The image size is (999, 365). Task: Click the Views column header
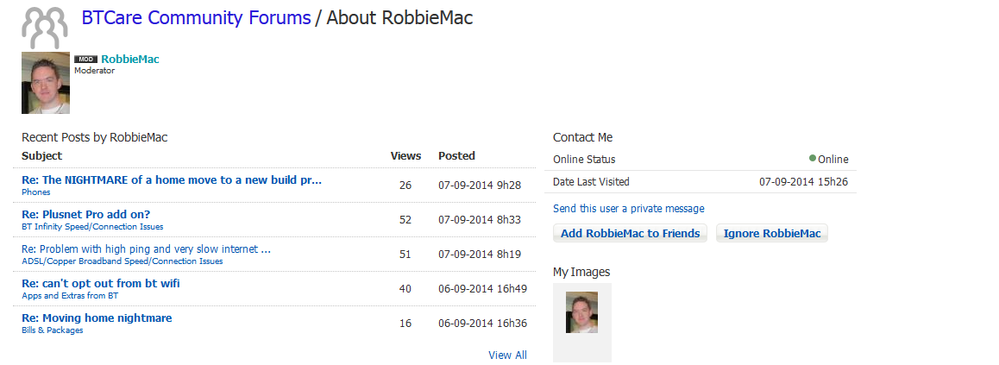406,155
